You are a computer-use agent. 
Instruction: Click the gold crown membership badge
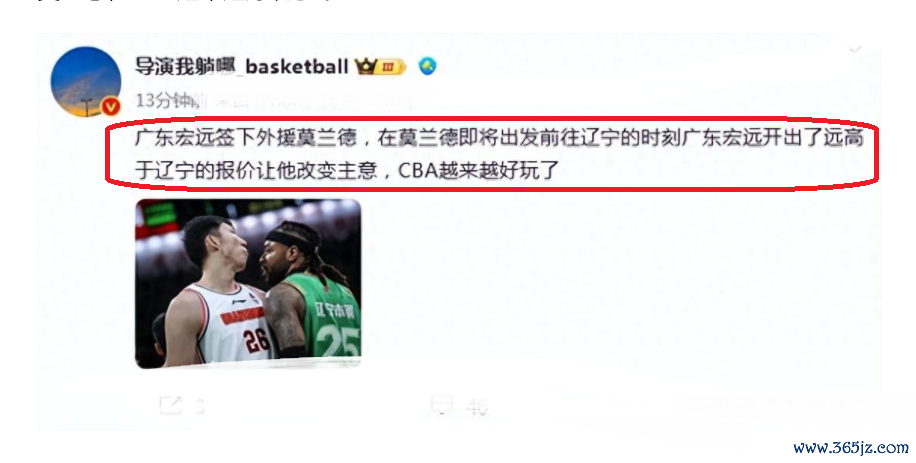(365, 67)
